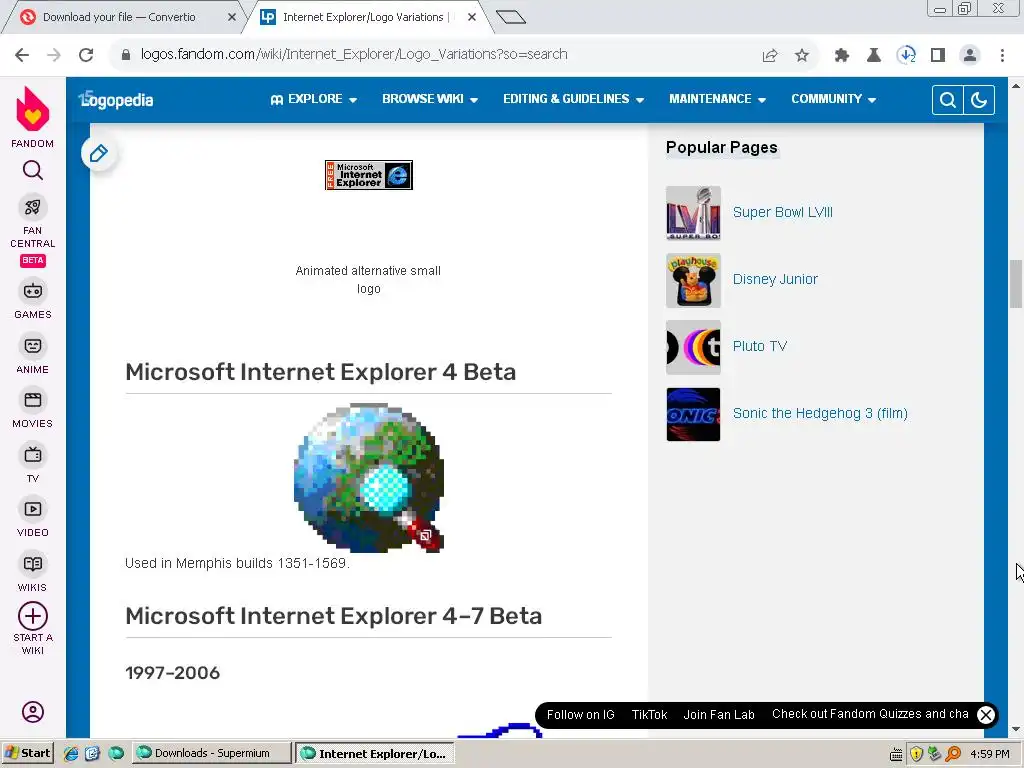Click the browser forward arrow

coord(54,55)
